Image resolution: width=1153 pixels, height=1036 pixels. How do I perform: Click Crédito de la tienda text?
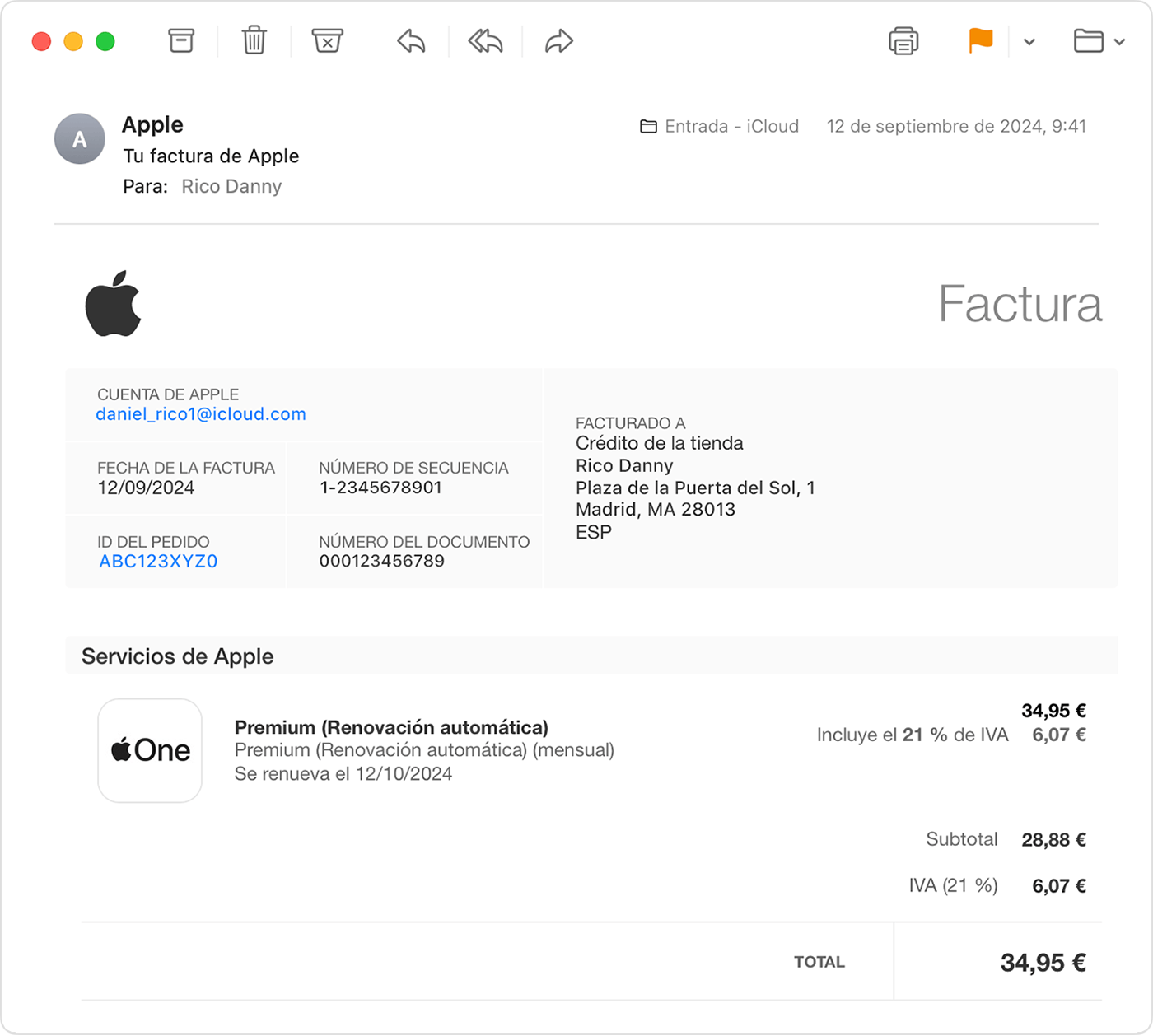point(659,443)
